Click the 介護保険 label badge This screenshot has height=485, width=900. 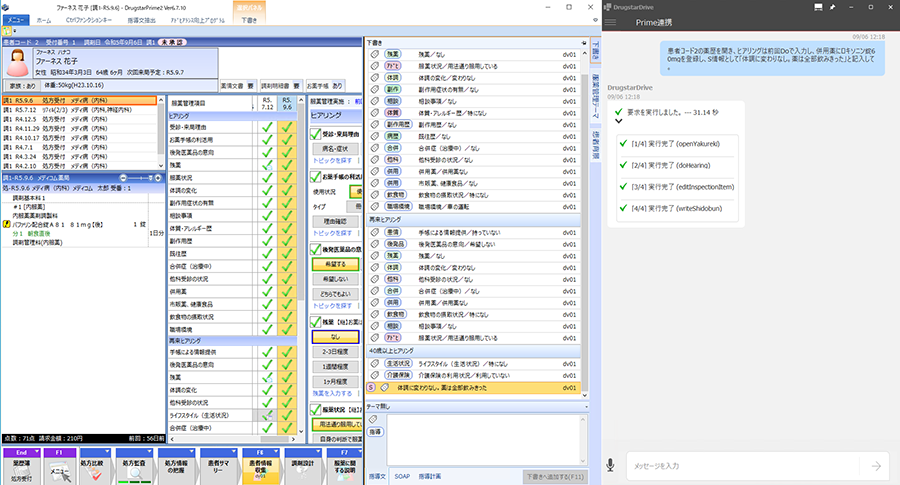point(398,375)
